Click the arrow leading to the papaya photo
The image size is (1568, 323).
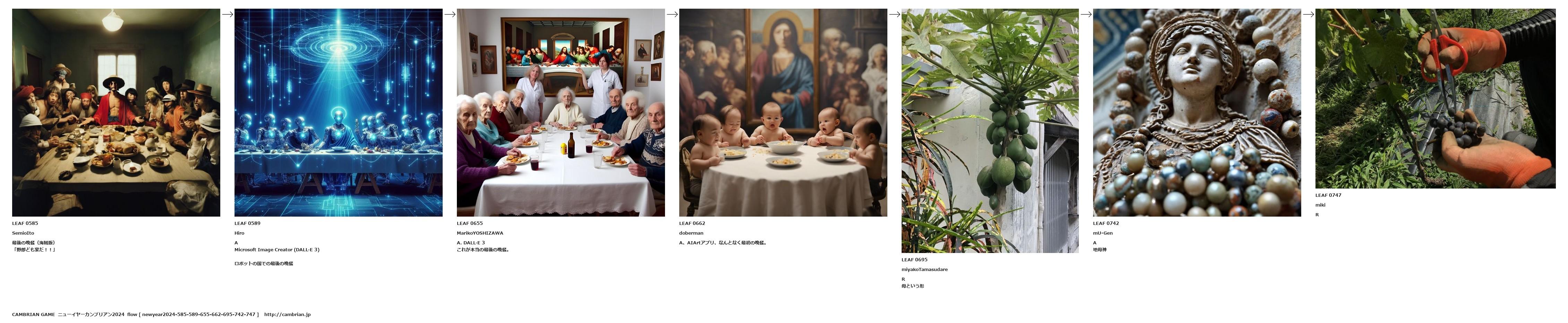click(x=894, y=15)
